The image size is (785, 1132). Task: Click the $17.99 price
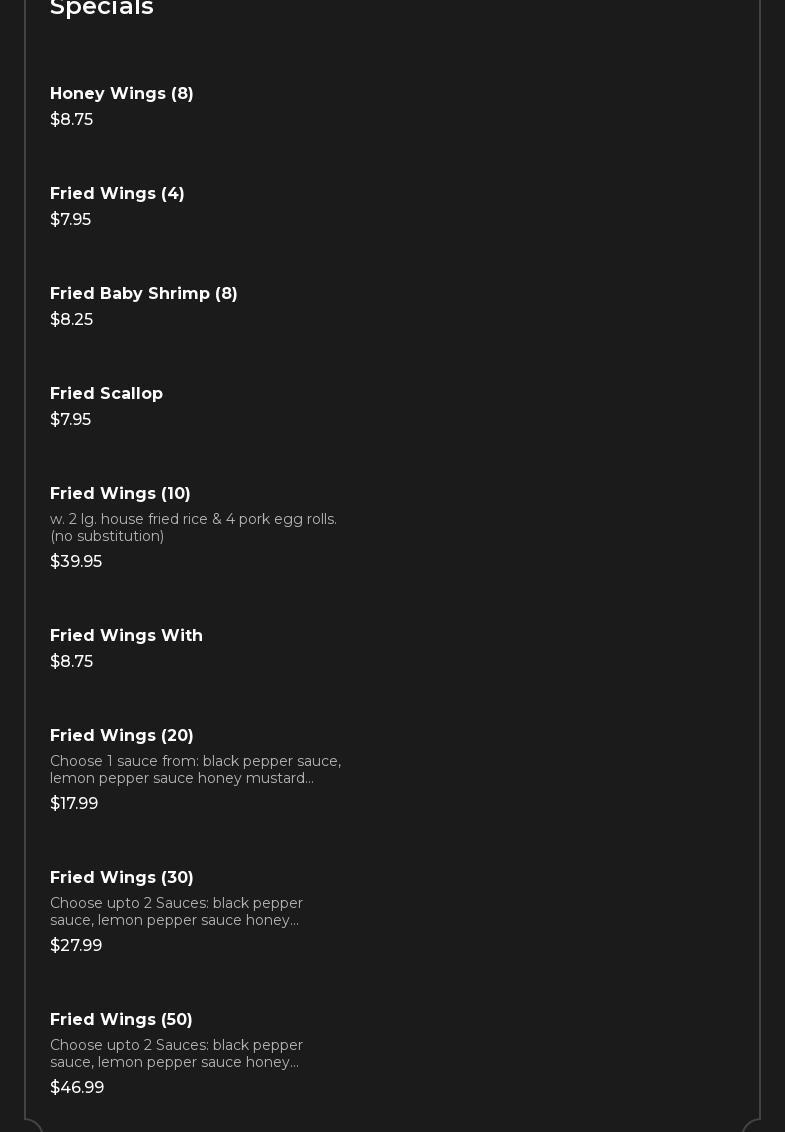point(74,804)
